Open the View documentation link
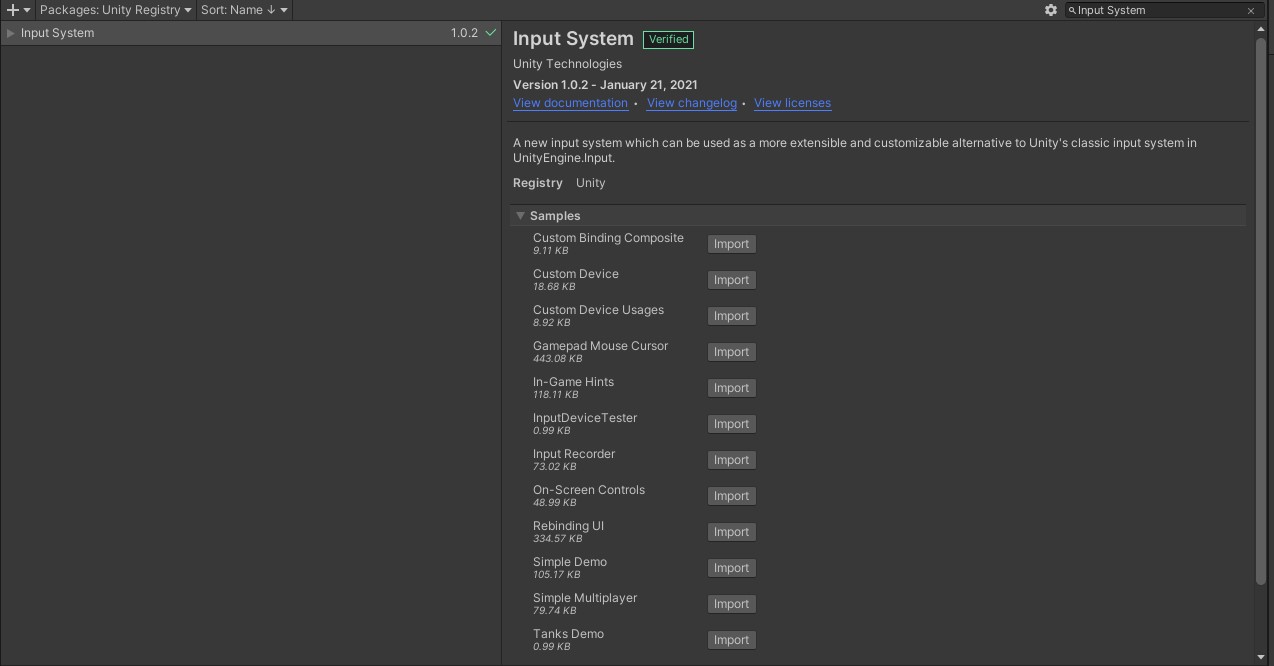 [570, 103]
